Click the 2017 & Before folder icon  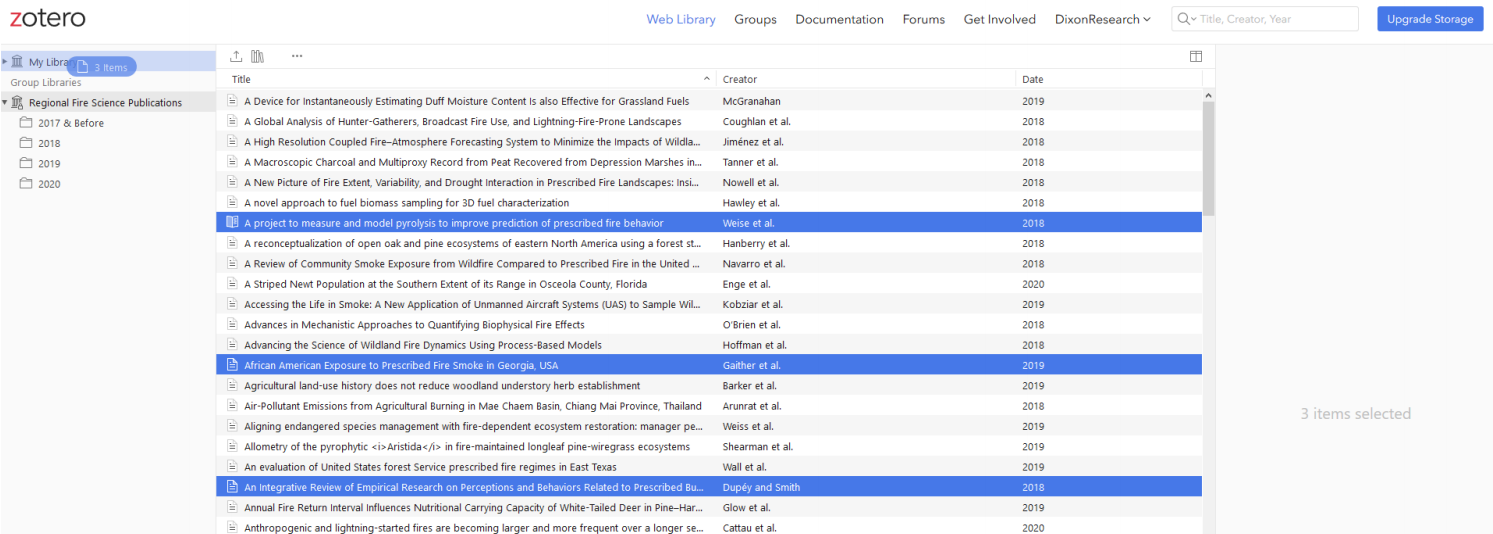pyautogui.click(x=26, y=123)
